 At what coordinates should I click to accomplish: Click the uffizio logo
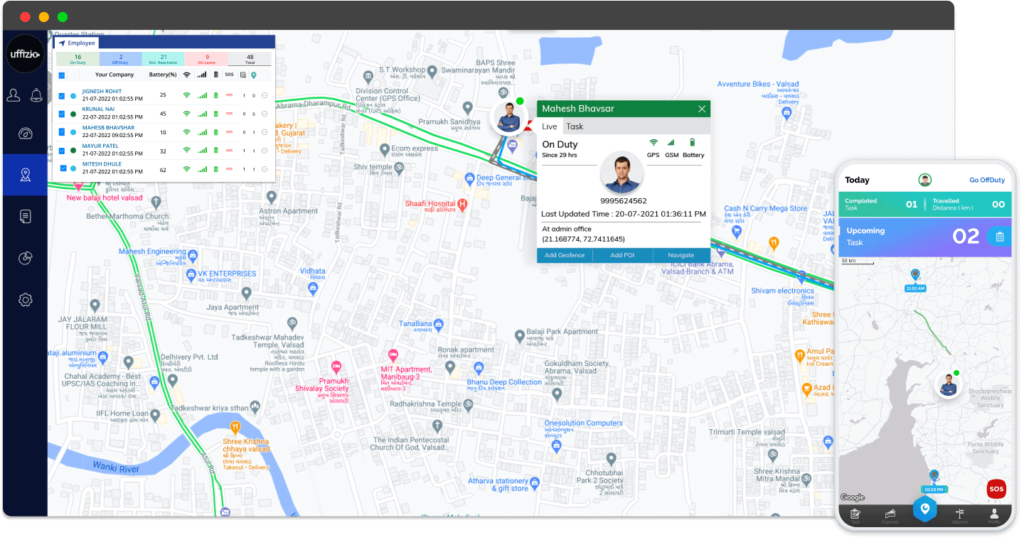(25, 54)
